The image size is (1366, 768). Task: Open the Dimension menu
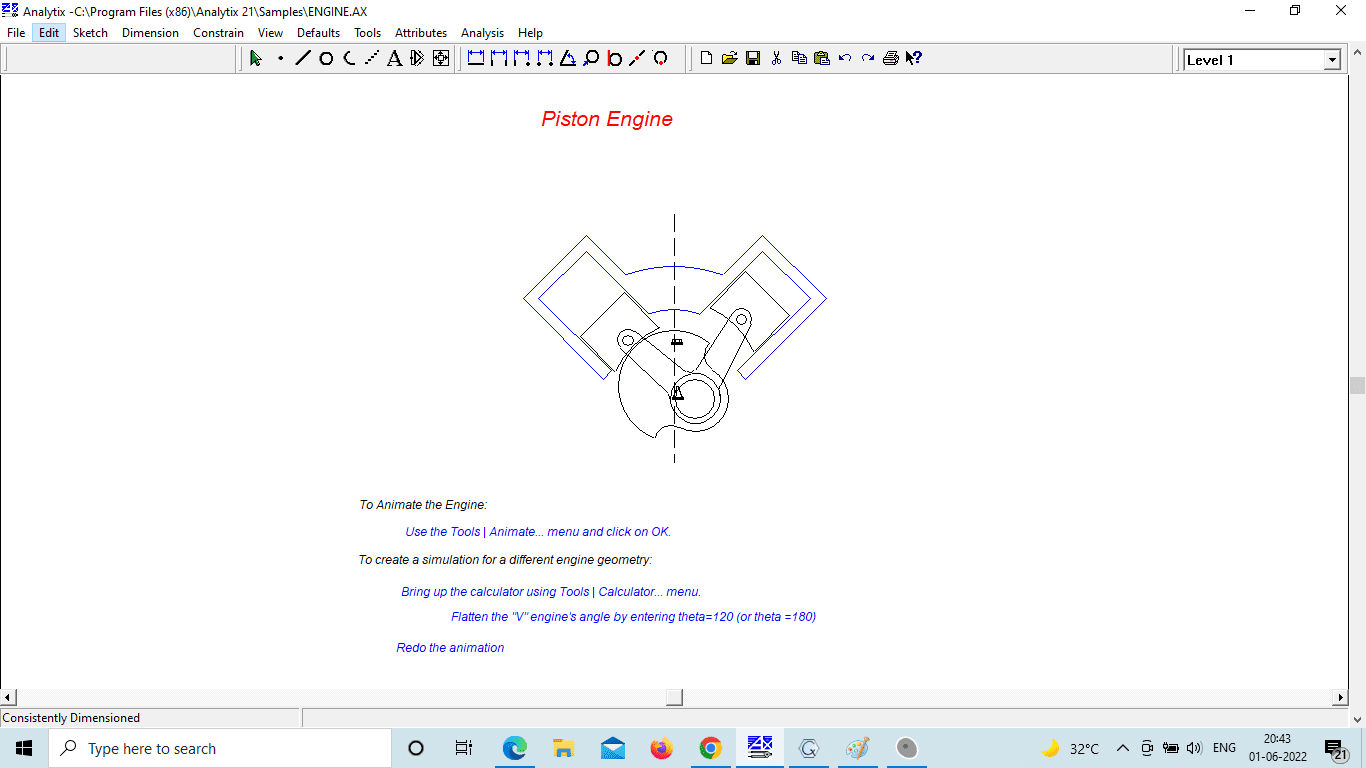point(150,33)
